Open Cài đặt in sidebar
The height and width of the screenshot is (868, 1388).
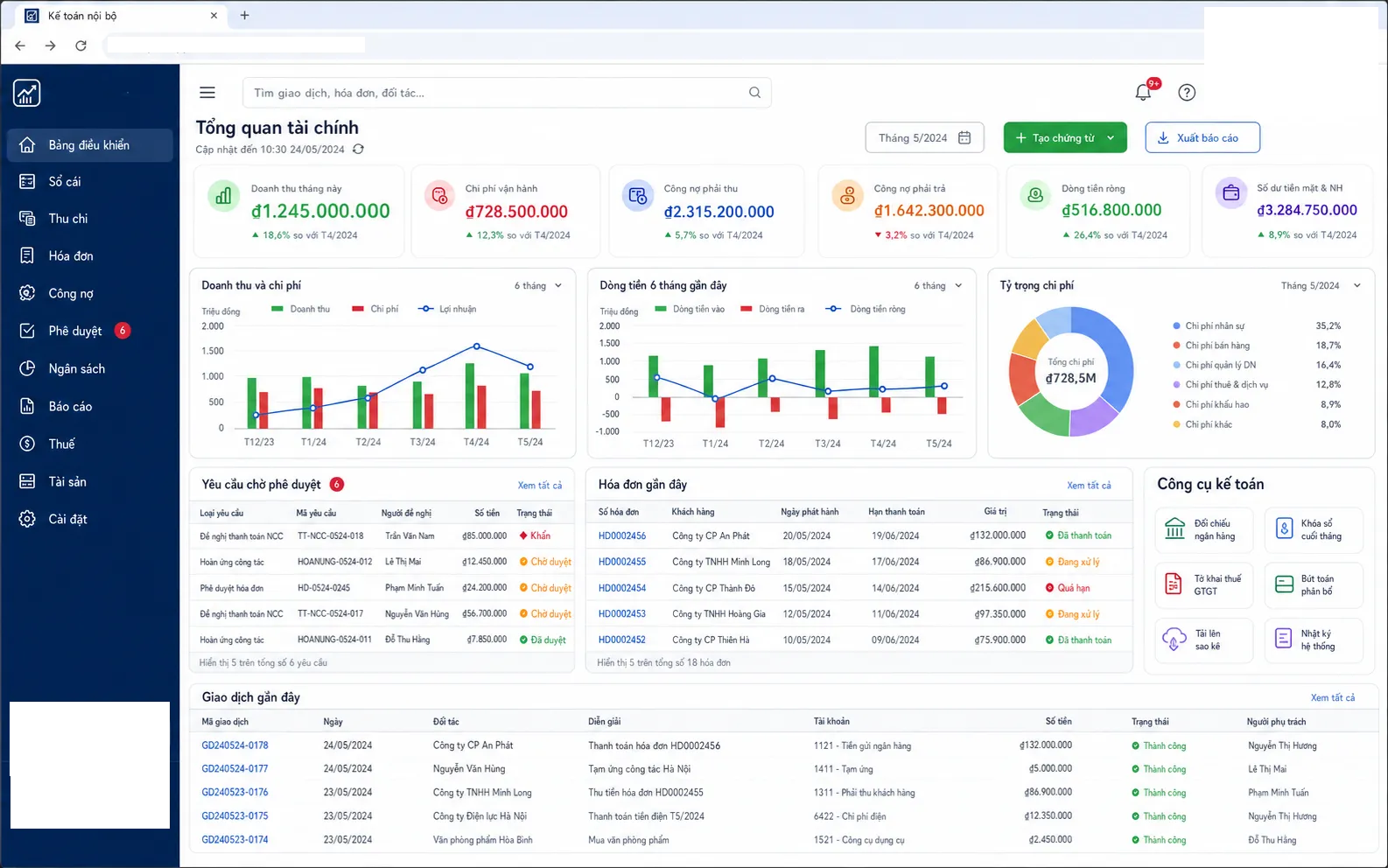89,519
